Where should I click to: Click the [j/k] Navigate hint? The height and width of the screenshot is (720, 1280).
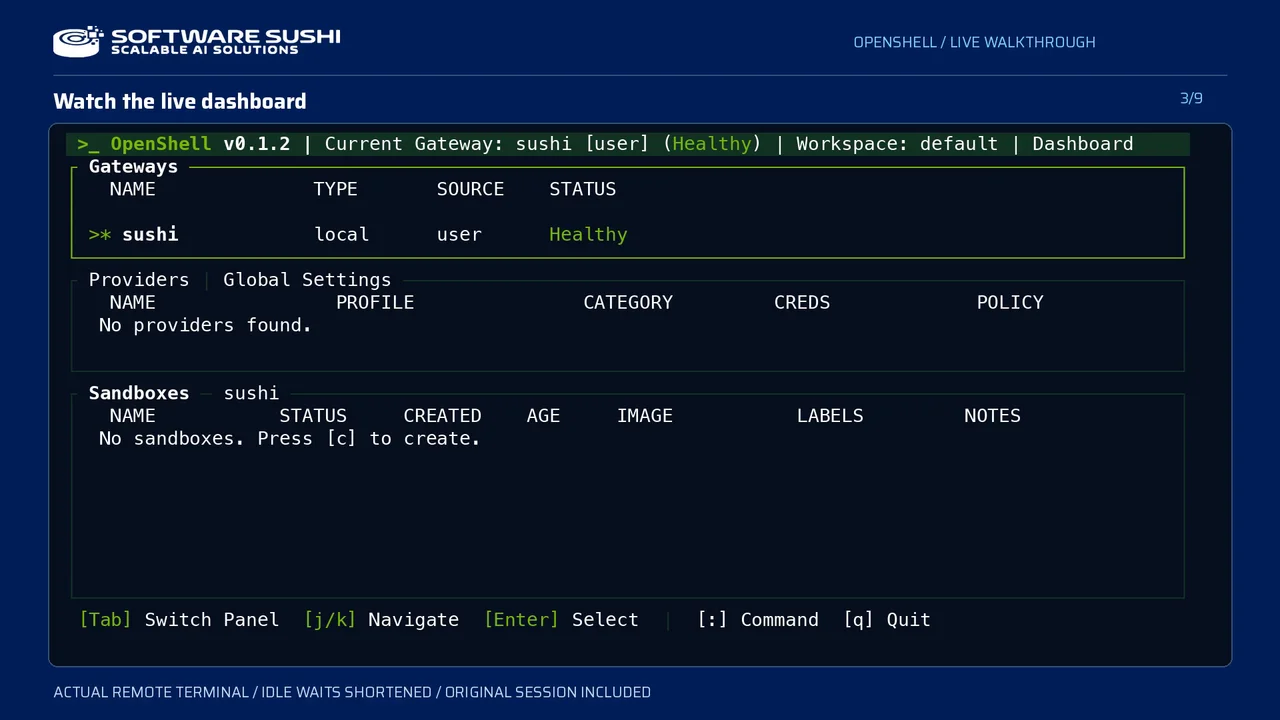click(x=381, y=620)
